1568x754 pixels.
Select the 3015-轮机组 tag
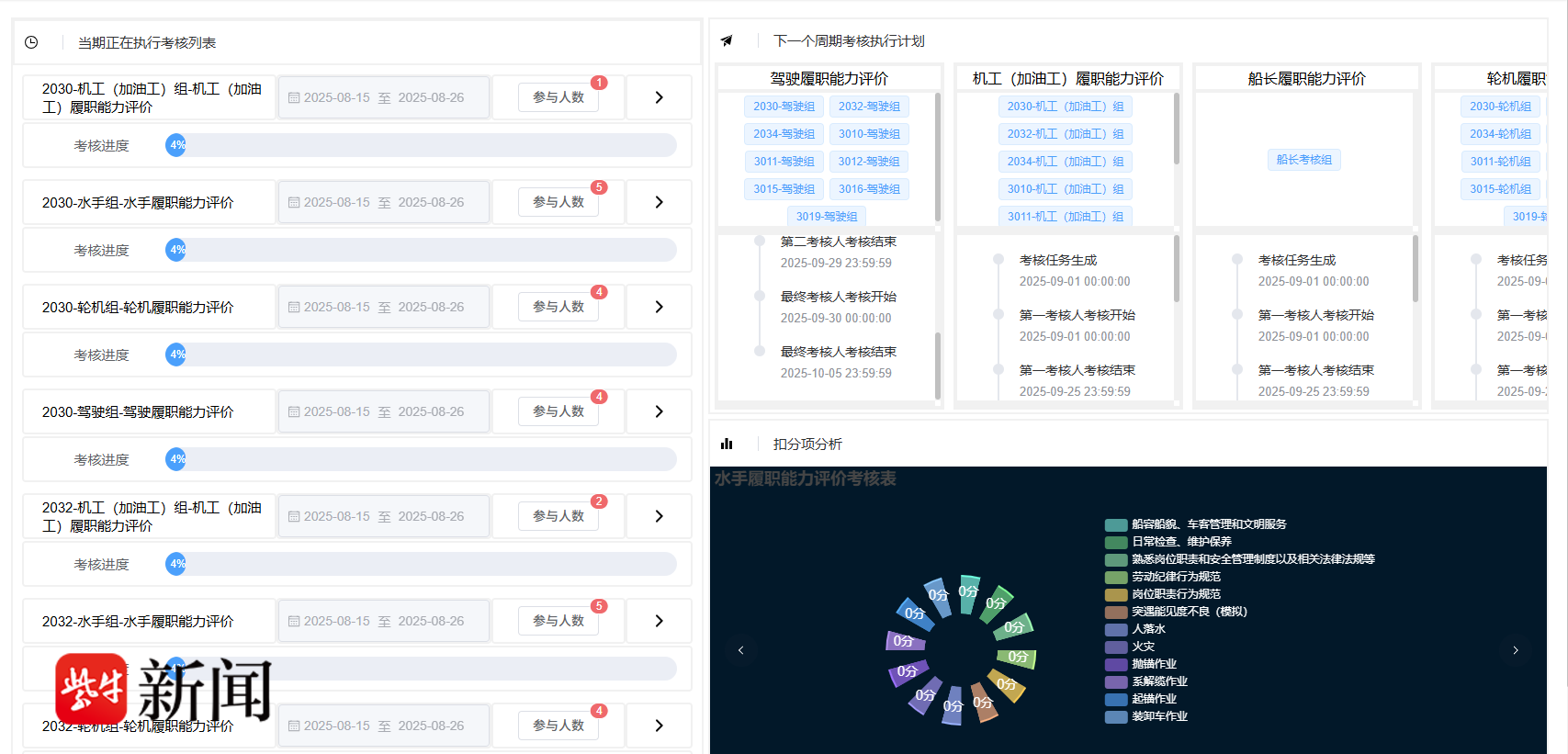point(1501,189)
